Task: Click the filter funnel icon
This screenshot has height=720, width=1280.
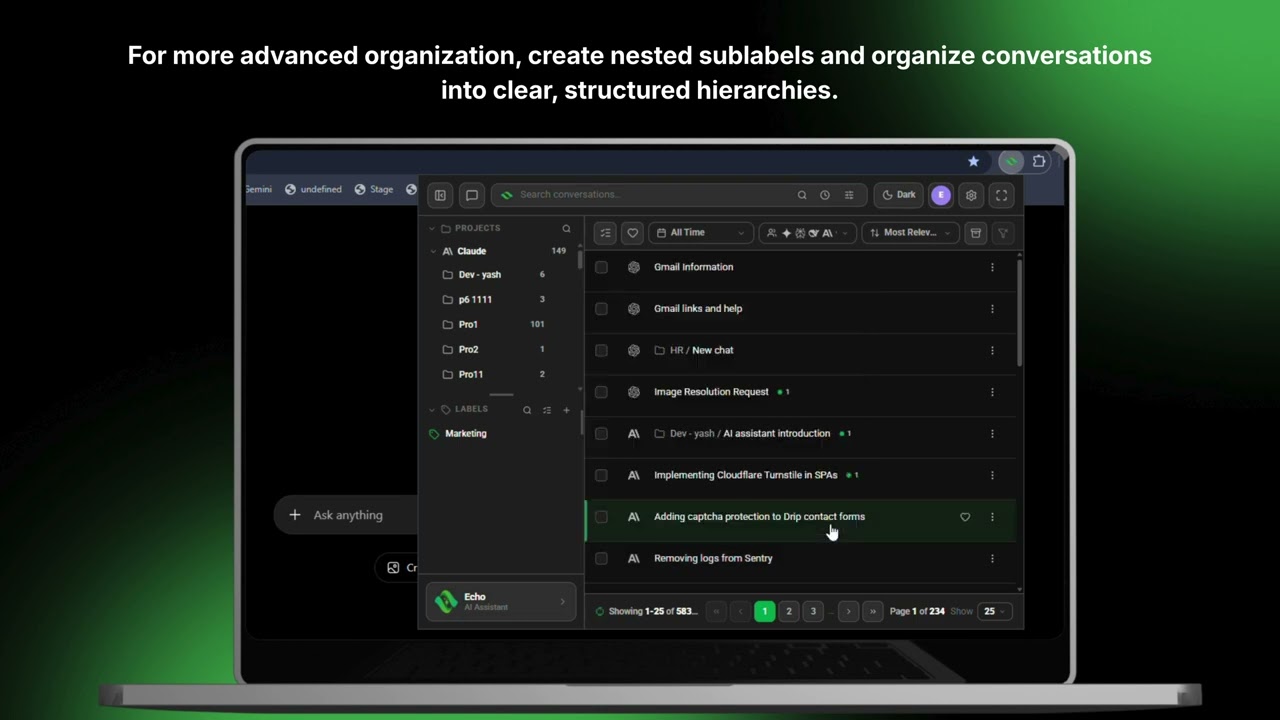Action: (1003, 233)
